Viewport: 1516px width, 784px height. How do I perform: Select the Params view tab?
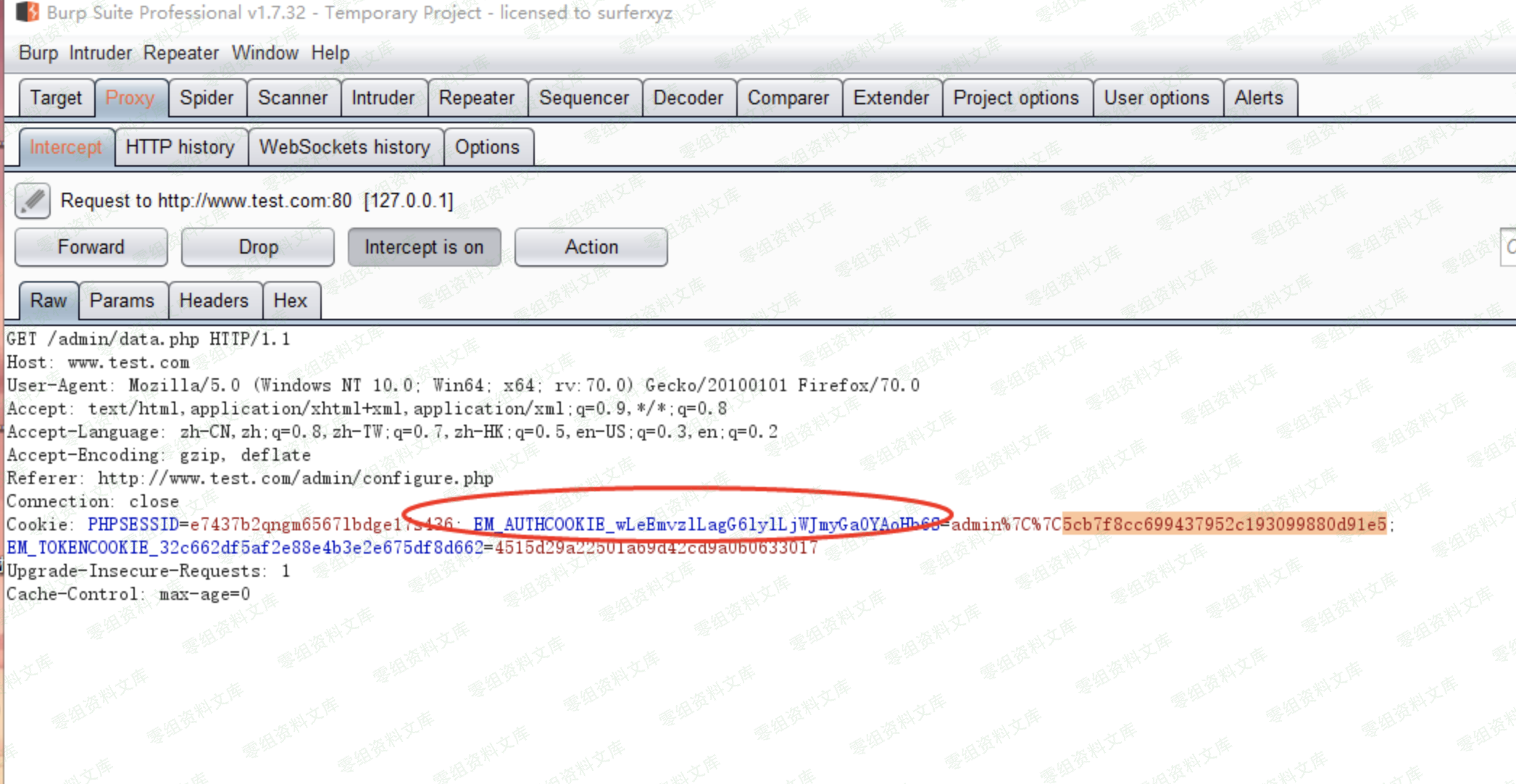(122, 301)
